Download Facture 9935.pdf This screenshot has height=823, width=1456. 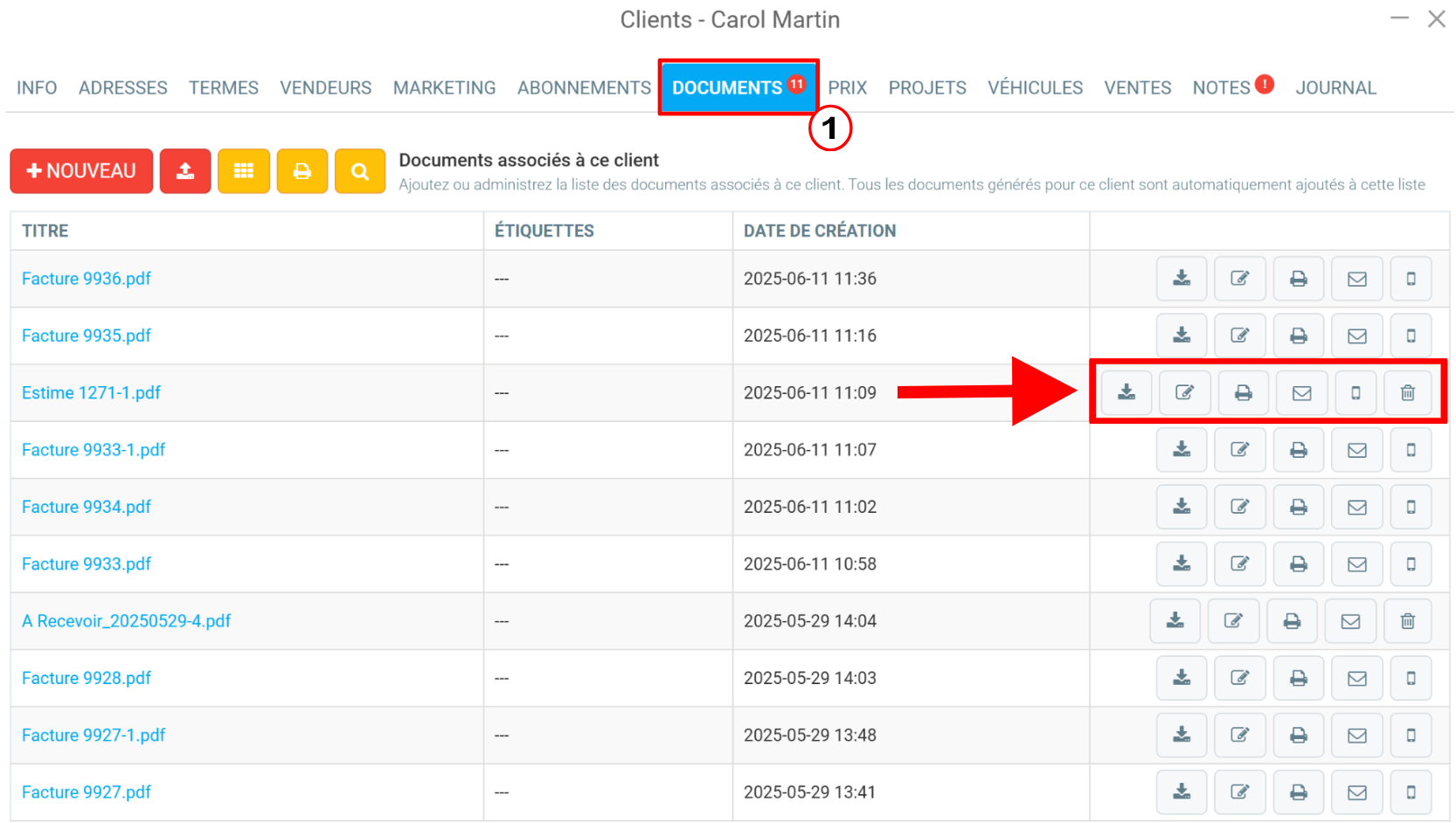pos(1182,335)
